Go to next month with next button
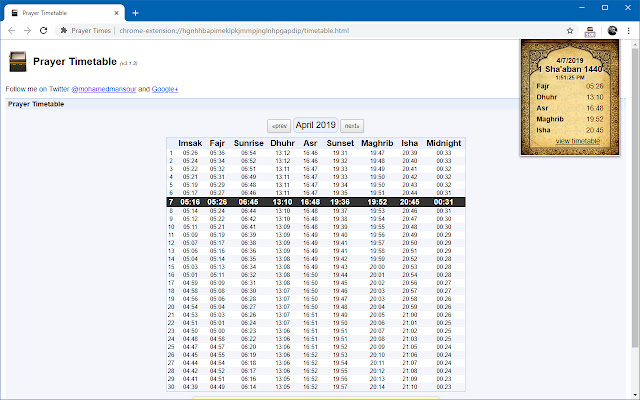 [351, 126]
